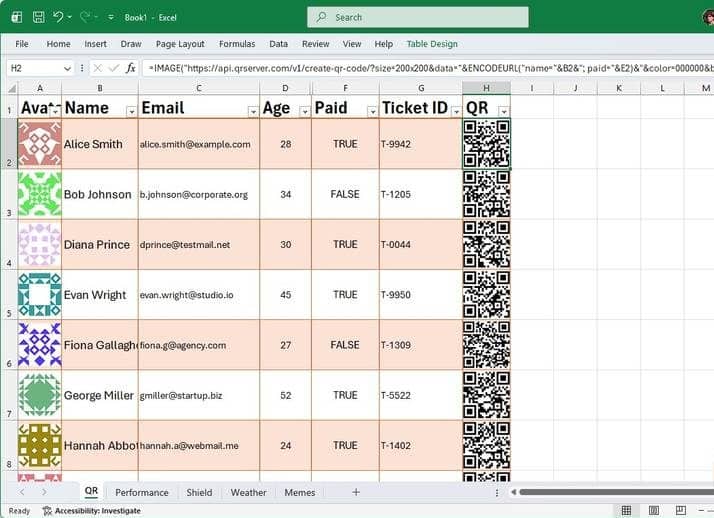Viewport: 714px width, 518px height.
Task: Click the previous sheet navigation arrow
Action: tap(22, 492)
